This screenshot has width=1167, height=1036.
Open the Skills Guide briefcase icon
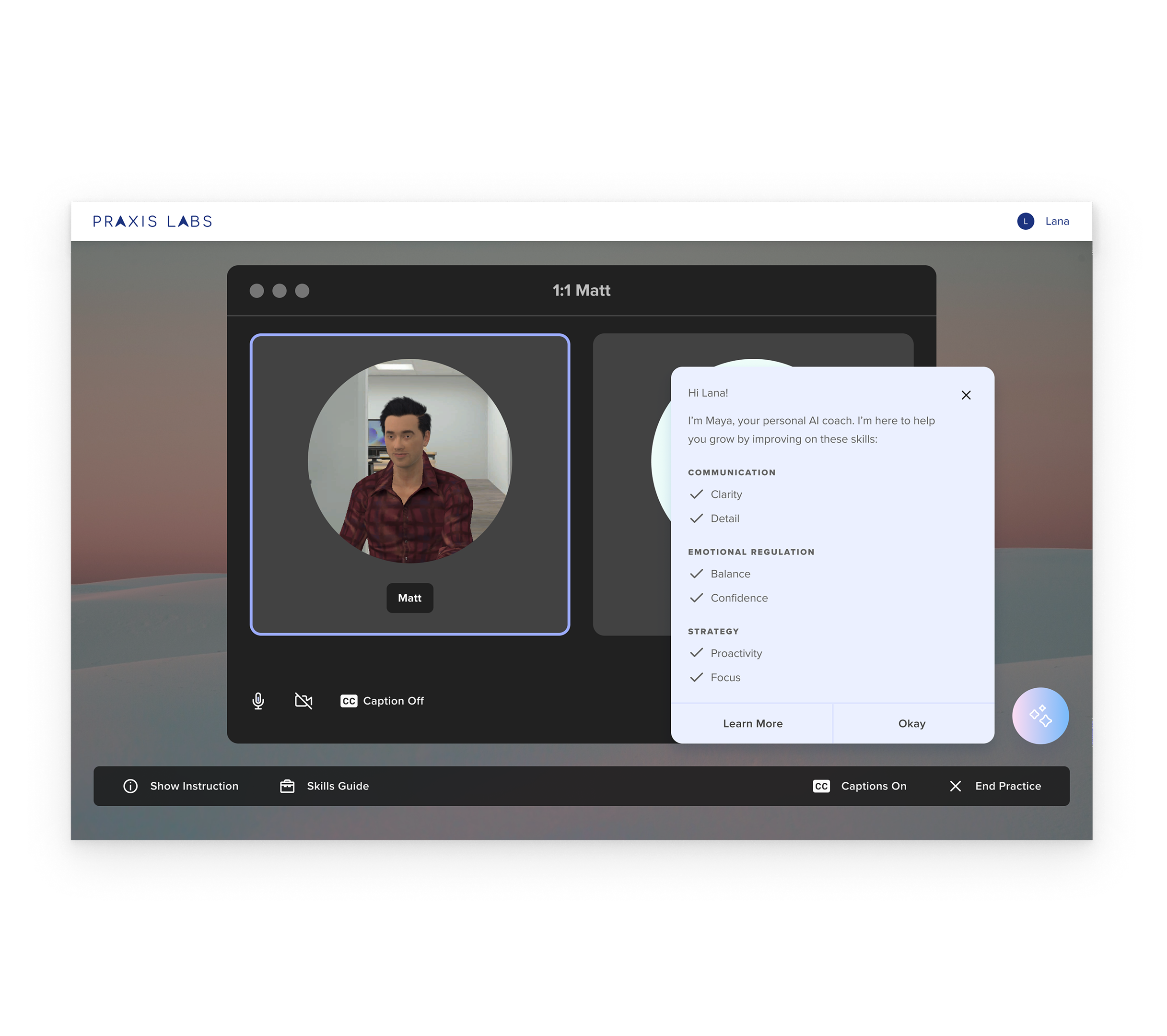coord(287,786)
